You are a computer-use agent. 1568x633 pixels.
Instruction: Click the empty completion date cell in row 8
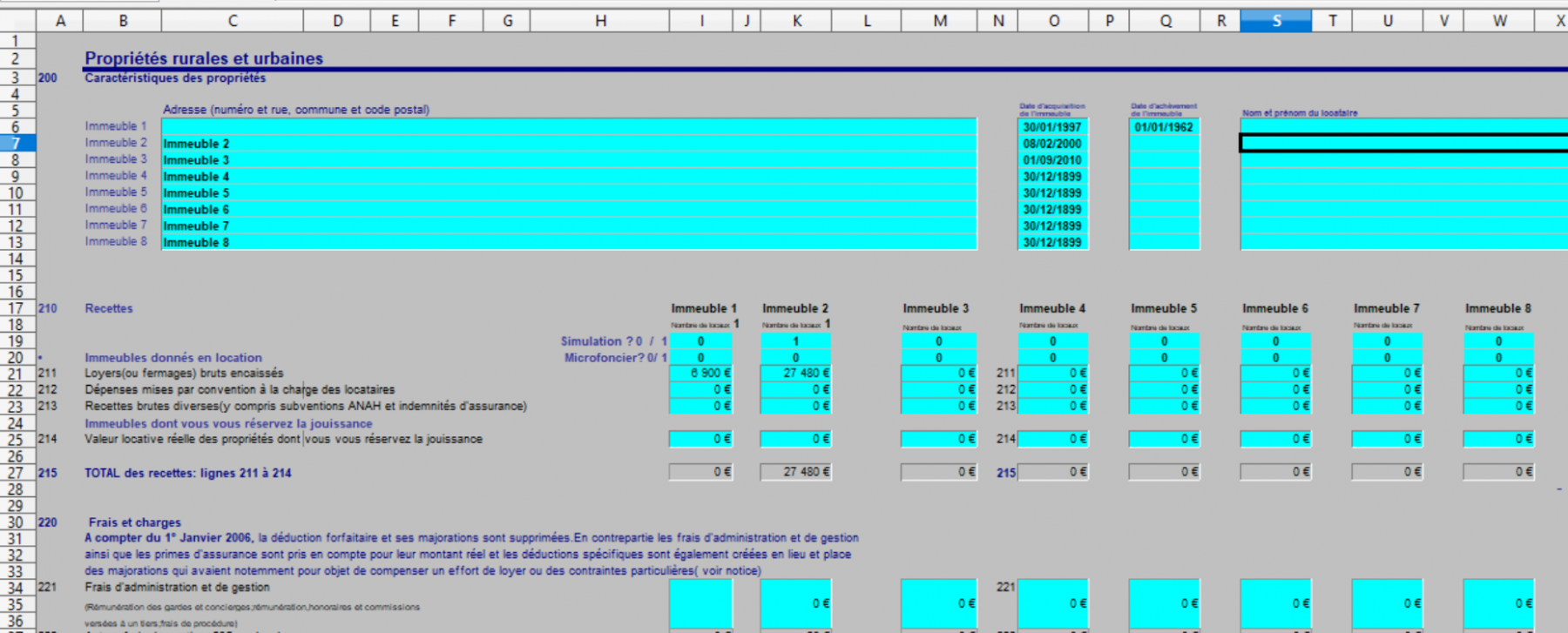pyautogui.click(x=1165, y=160)
